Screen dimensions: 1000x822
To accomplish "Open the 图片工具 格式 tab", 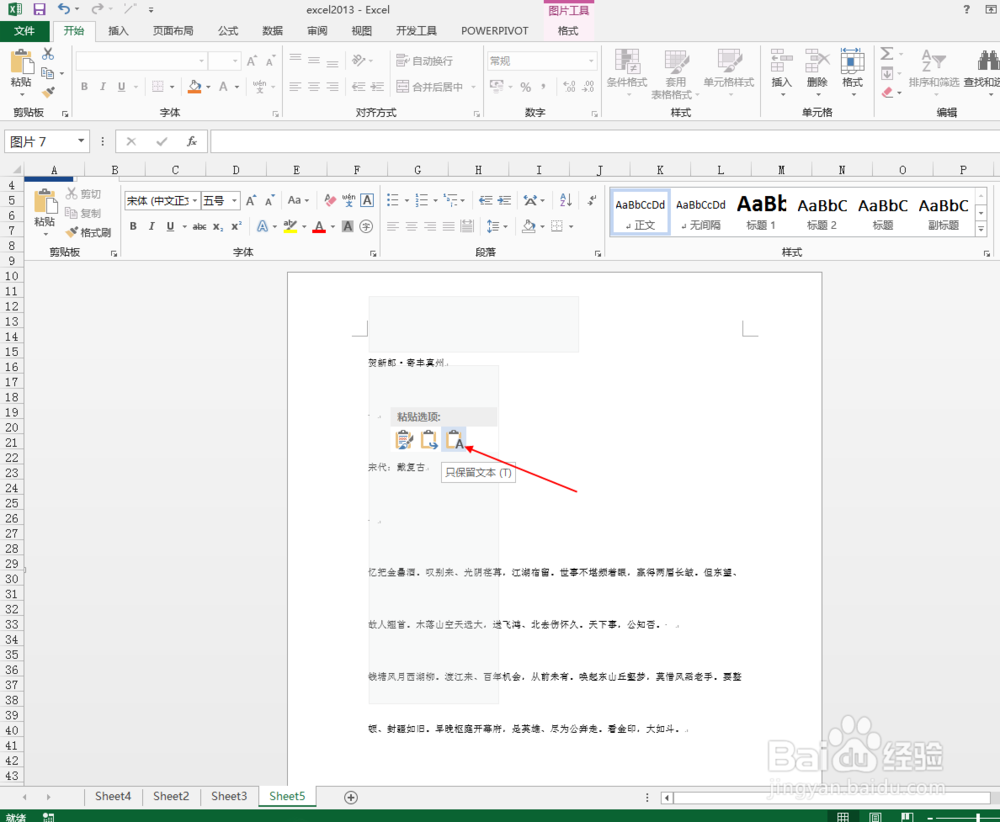I will coord(568,31).
